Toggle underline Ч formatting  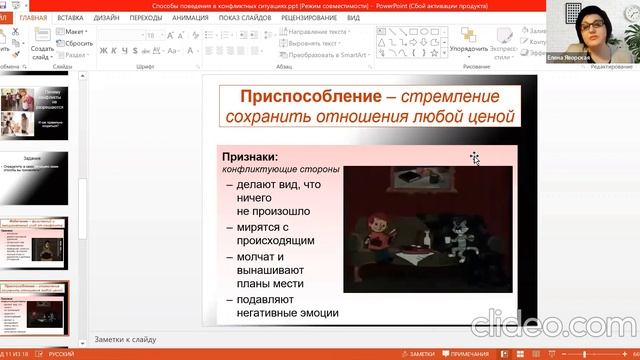(124, 51)
